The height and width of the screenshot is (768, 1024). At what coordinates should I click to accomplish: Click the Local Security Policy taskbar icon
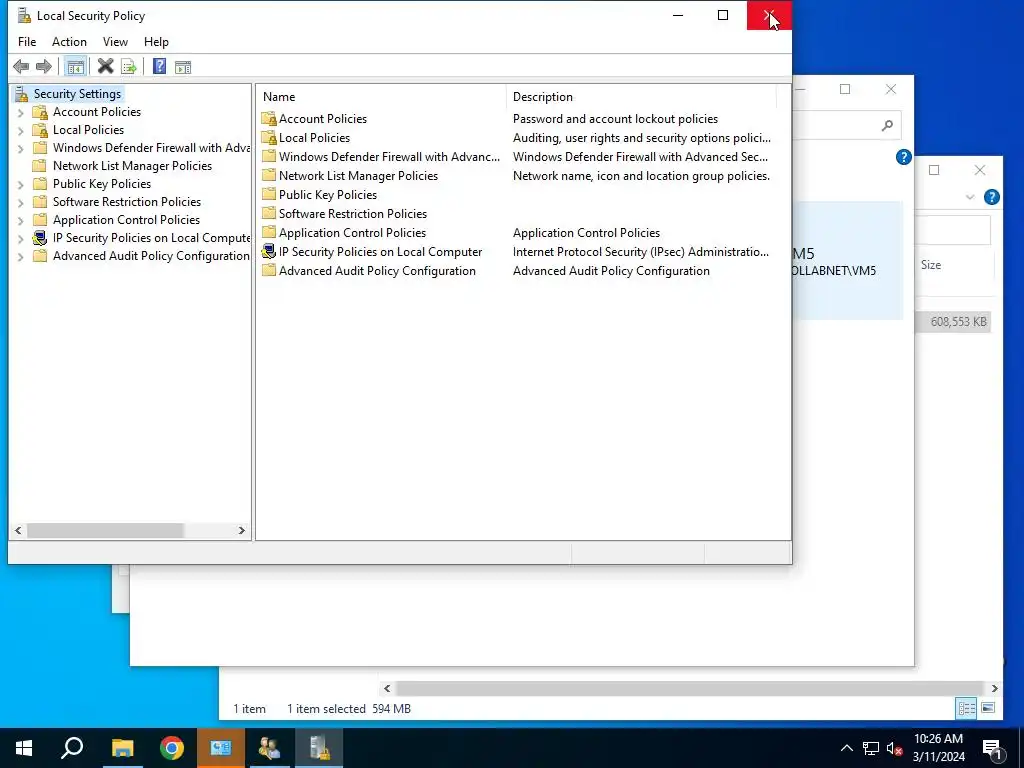click(x=319, y=748)
